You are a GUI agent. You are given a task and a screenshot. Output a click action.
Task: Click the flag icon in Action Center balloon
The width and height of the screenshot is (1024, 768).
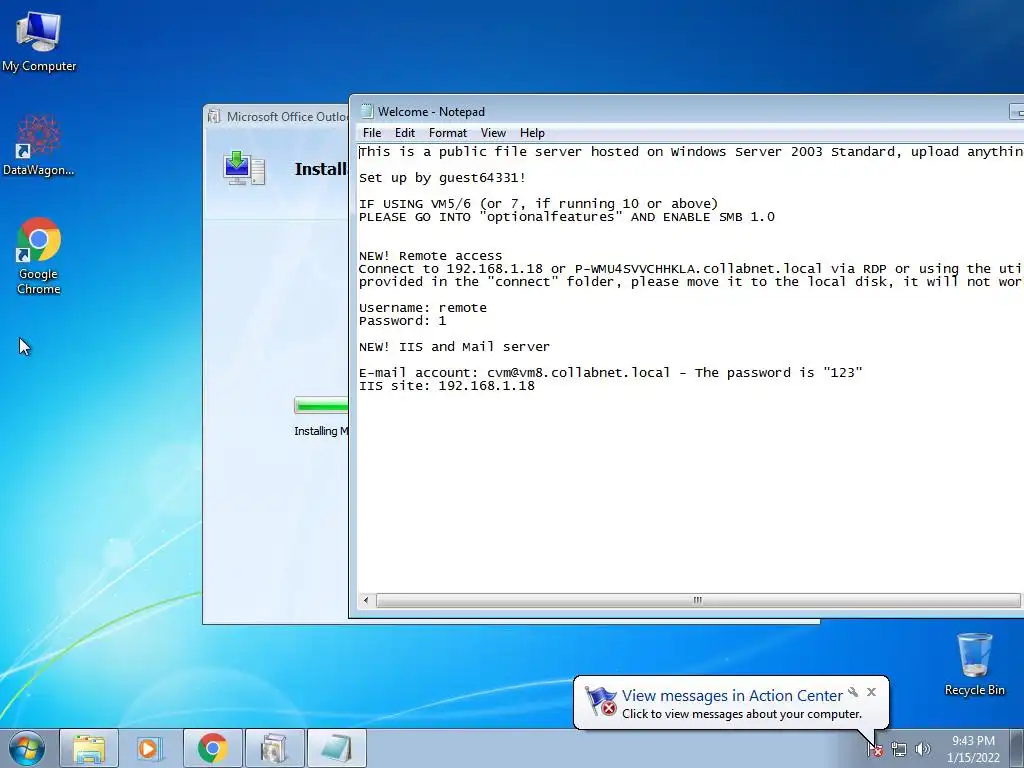point(600,701)
